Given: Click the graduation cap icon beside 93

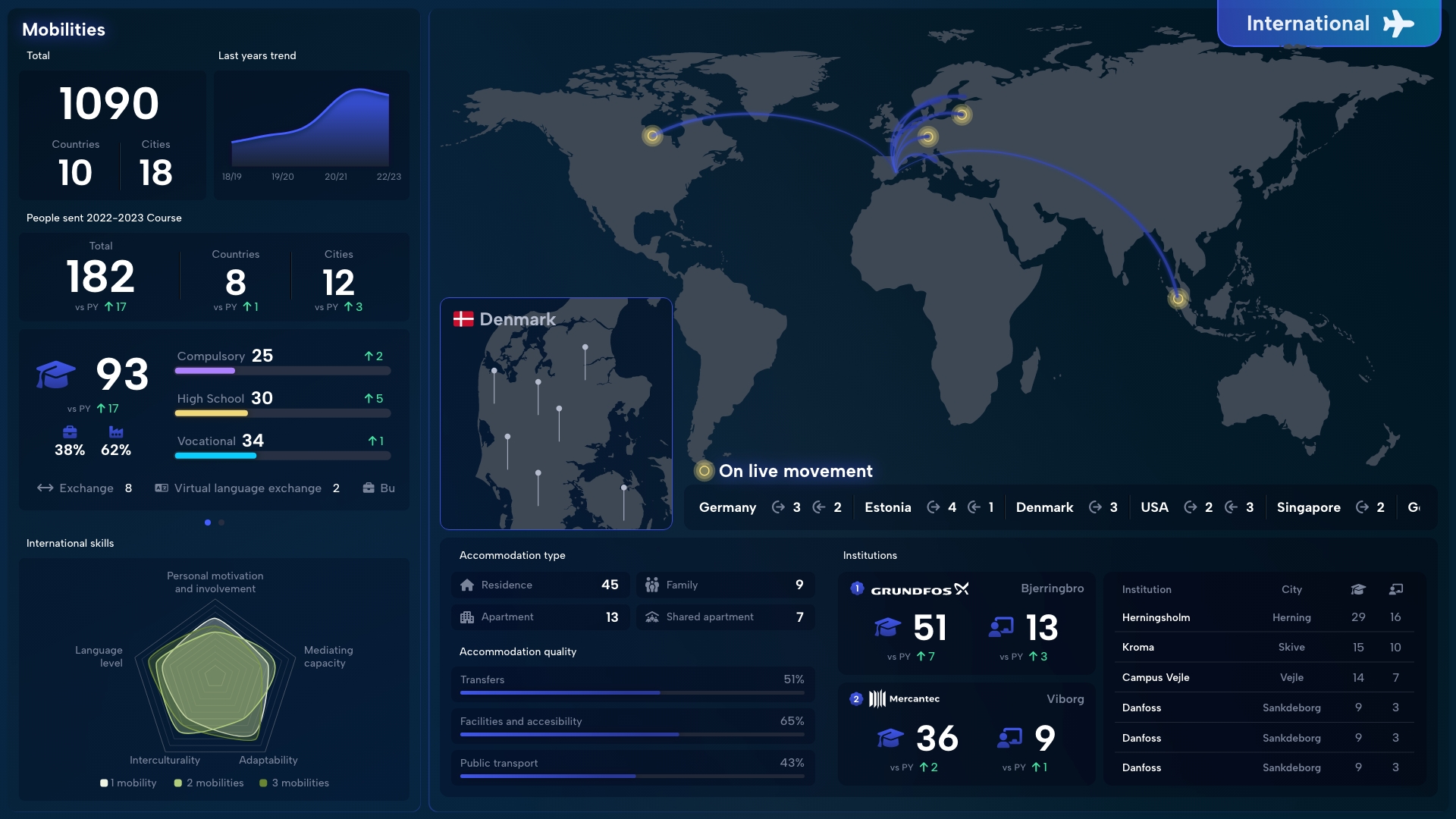Looking at the screenshot, I should click(x=55, y=374).
